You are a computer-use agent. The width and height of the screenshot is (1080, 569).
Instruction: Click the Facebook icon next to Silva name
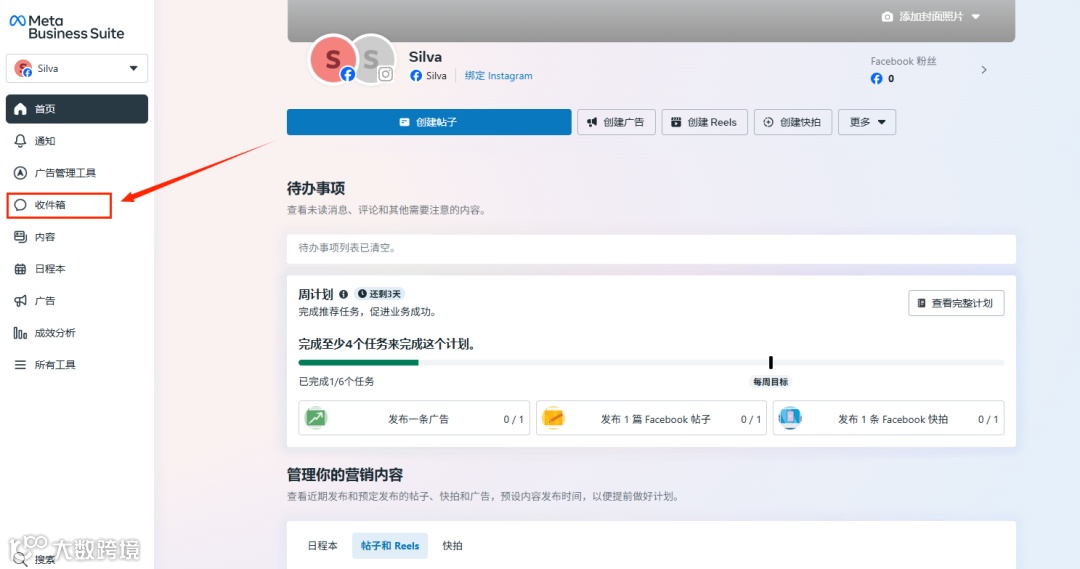pos(416,76)
